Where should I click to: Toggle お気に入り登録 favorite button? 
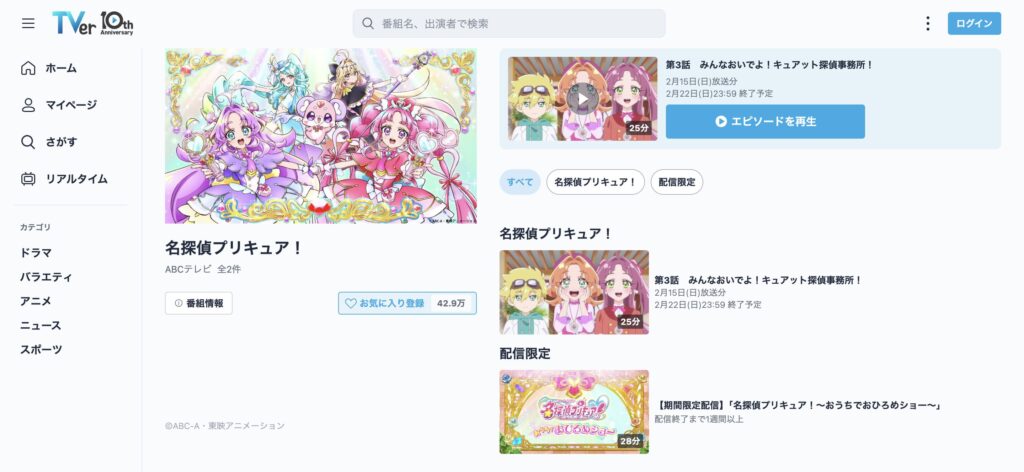point(407,303)
